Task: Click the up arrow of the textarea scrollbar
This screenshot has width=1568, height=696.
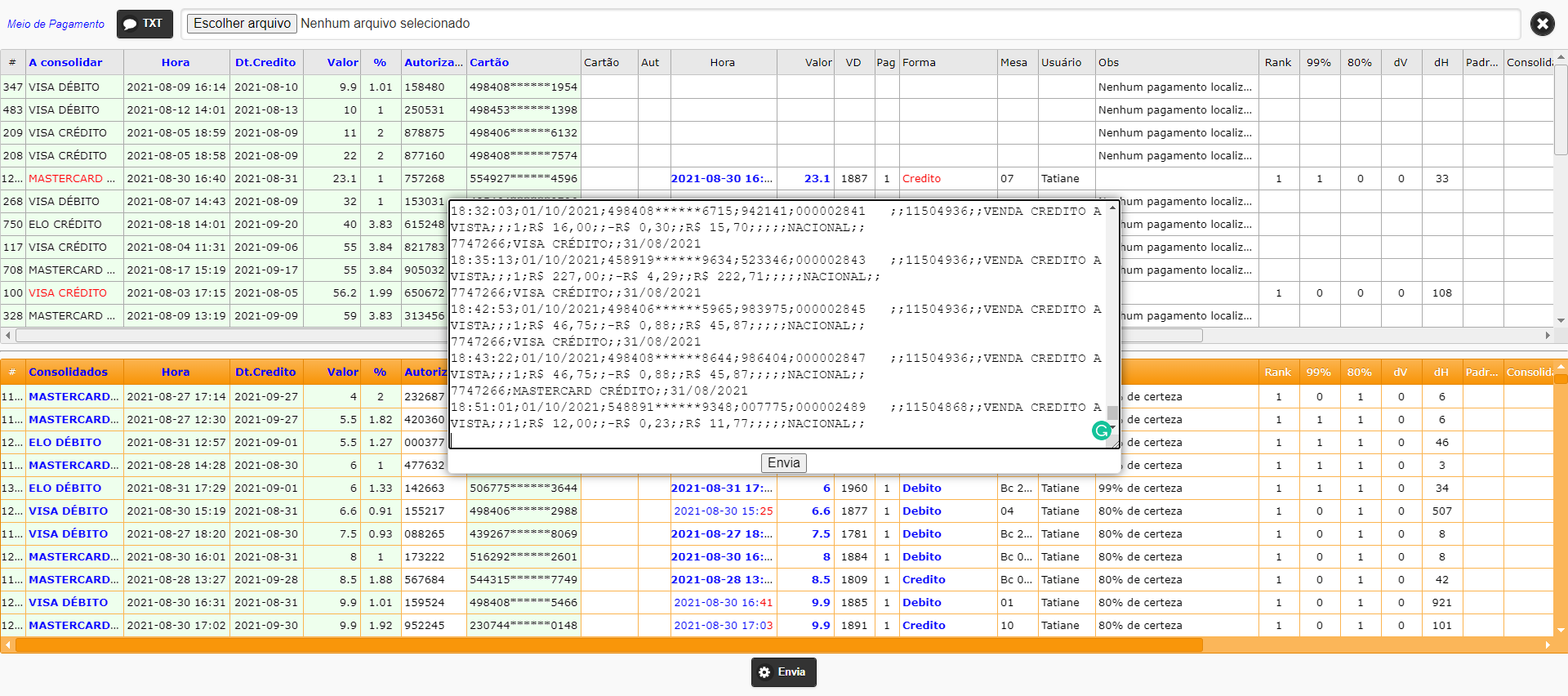Action: [x=1112, y=209]
